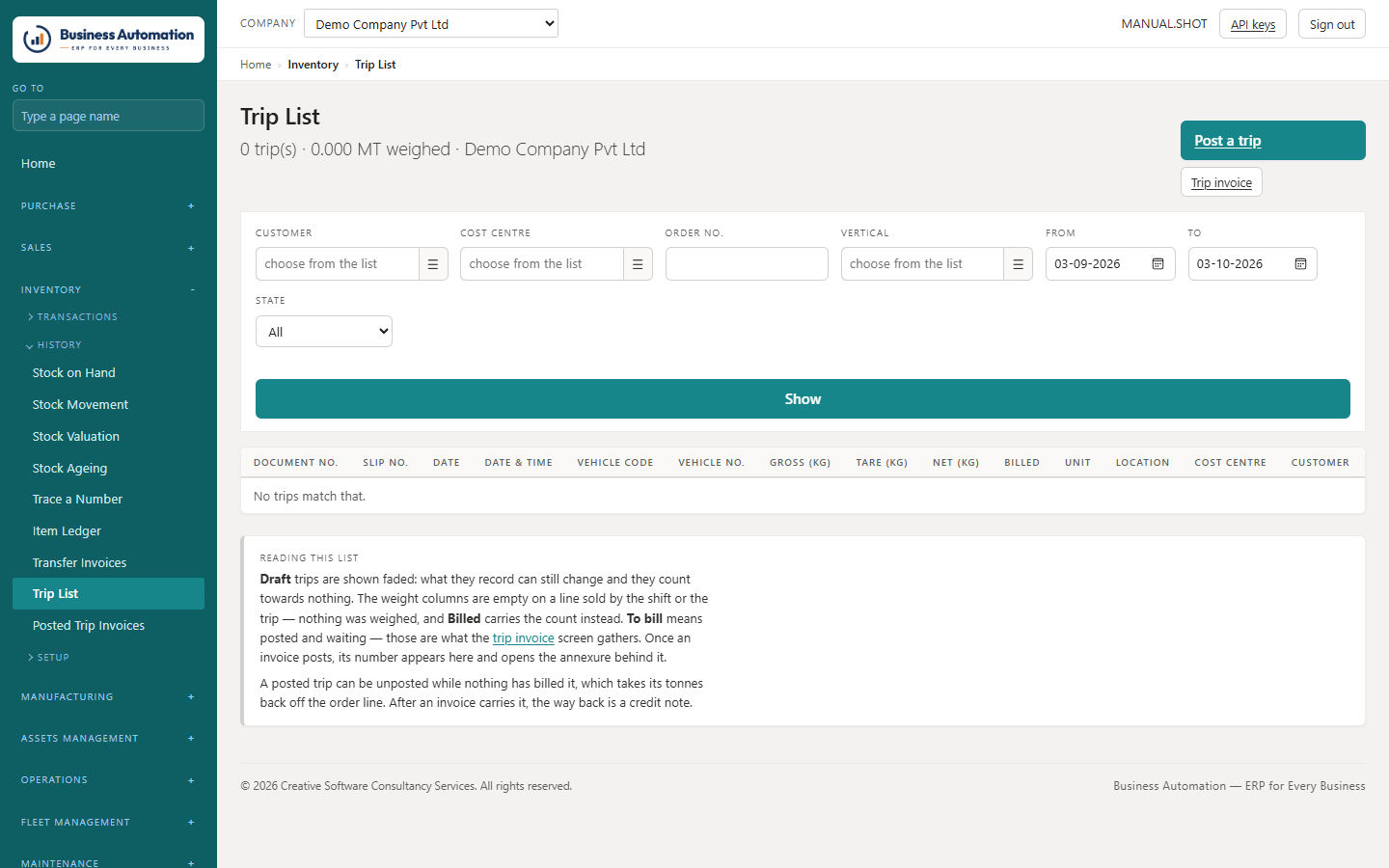Open the State dropdown
Image resolution: width=1389 pixels, height=868 pixels.
point(324,332)
